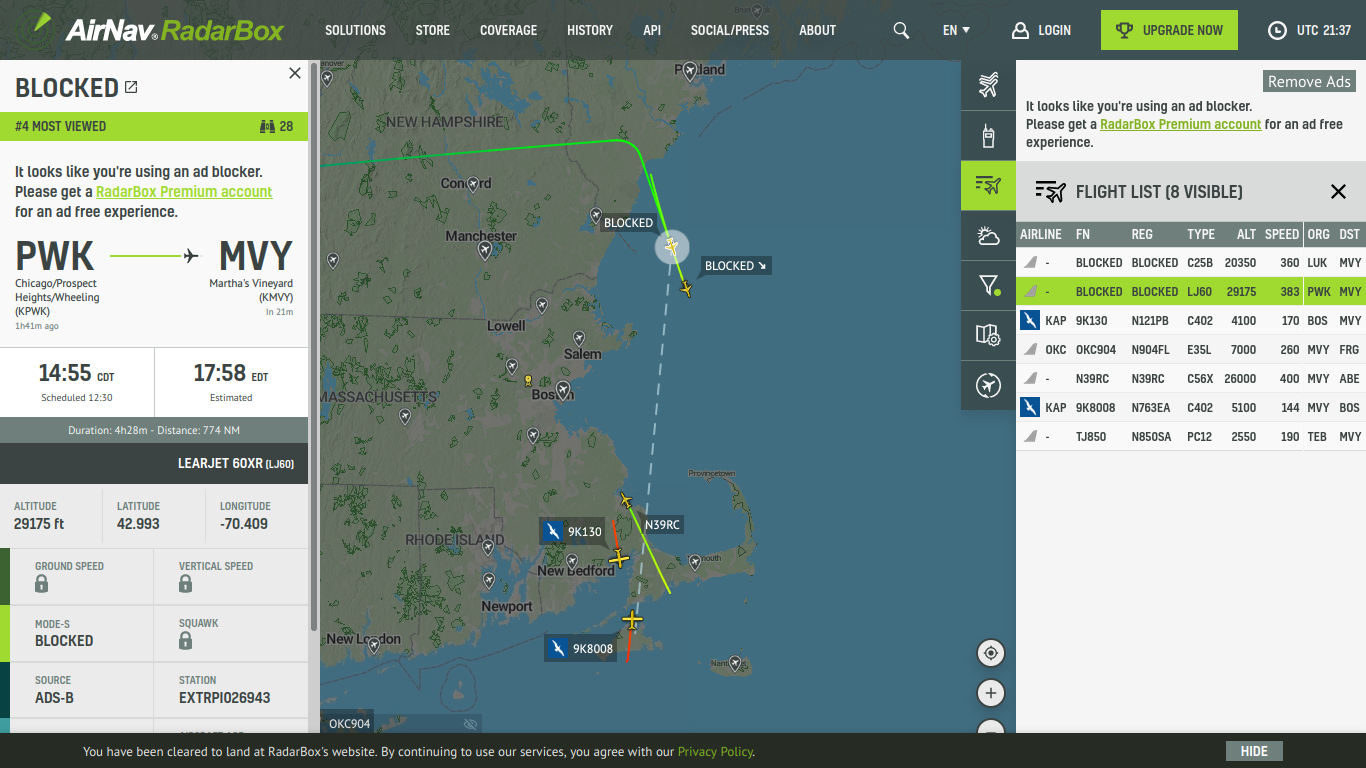Click the aircraft icon next to BLOCKED ↘ label
Viewport: 1366px width, 768px height.
[686, 289]
